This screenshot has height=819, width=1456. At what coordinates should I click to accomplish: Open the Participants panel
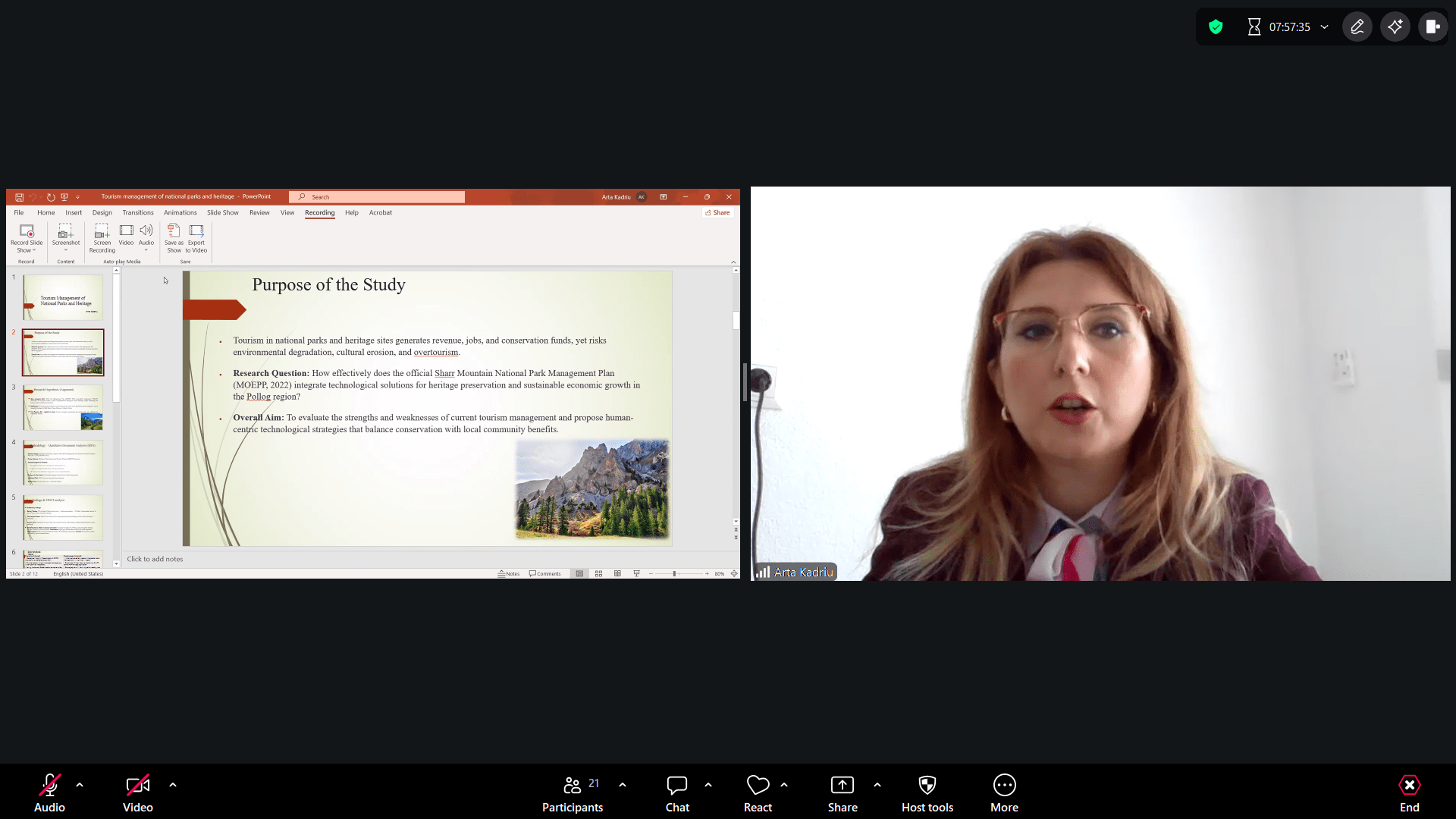[x=573, y=792]
